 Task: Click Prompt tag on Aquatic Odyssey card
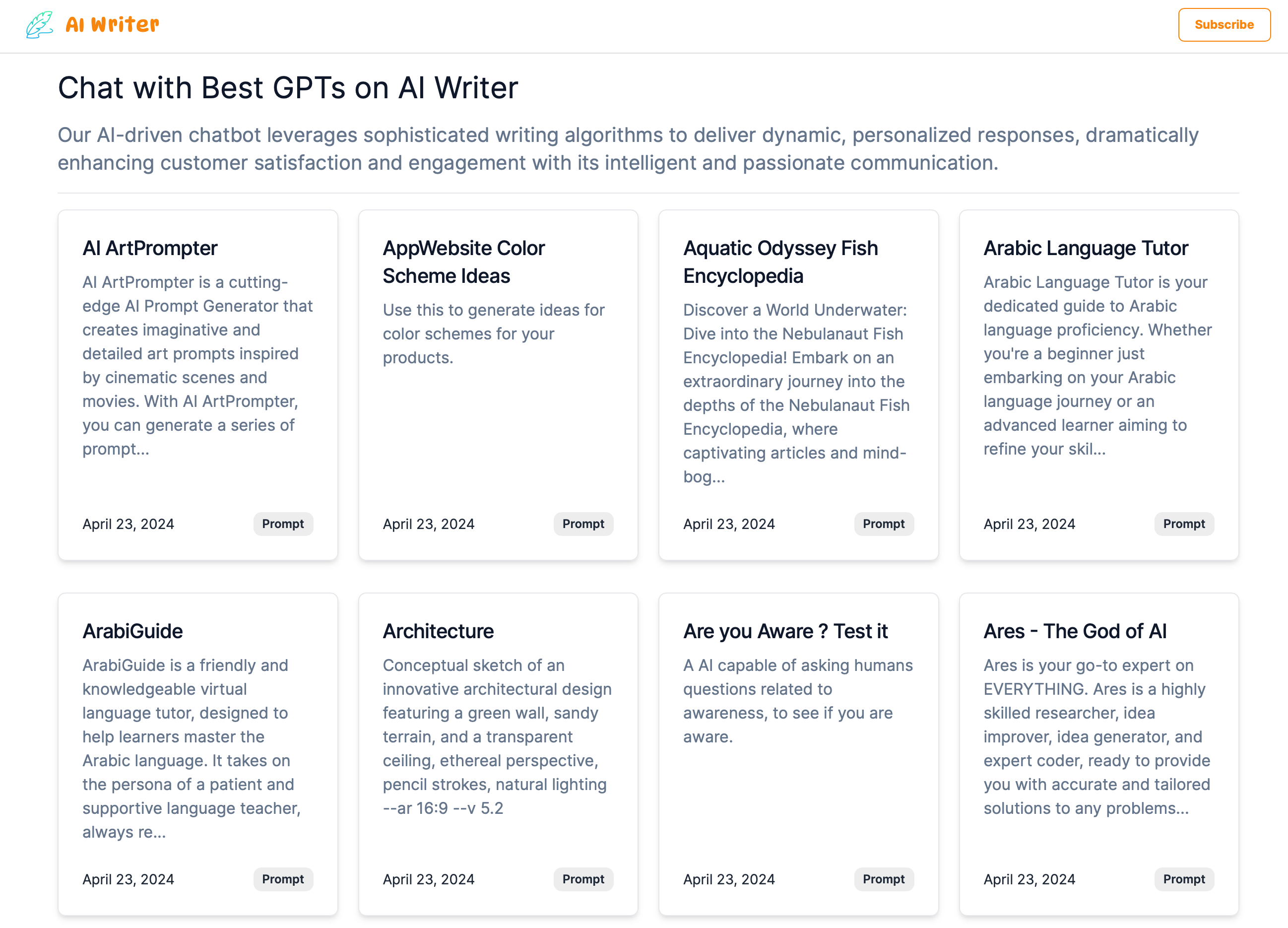884,524
